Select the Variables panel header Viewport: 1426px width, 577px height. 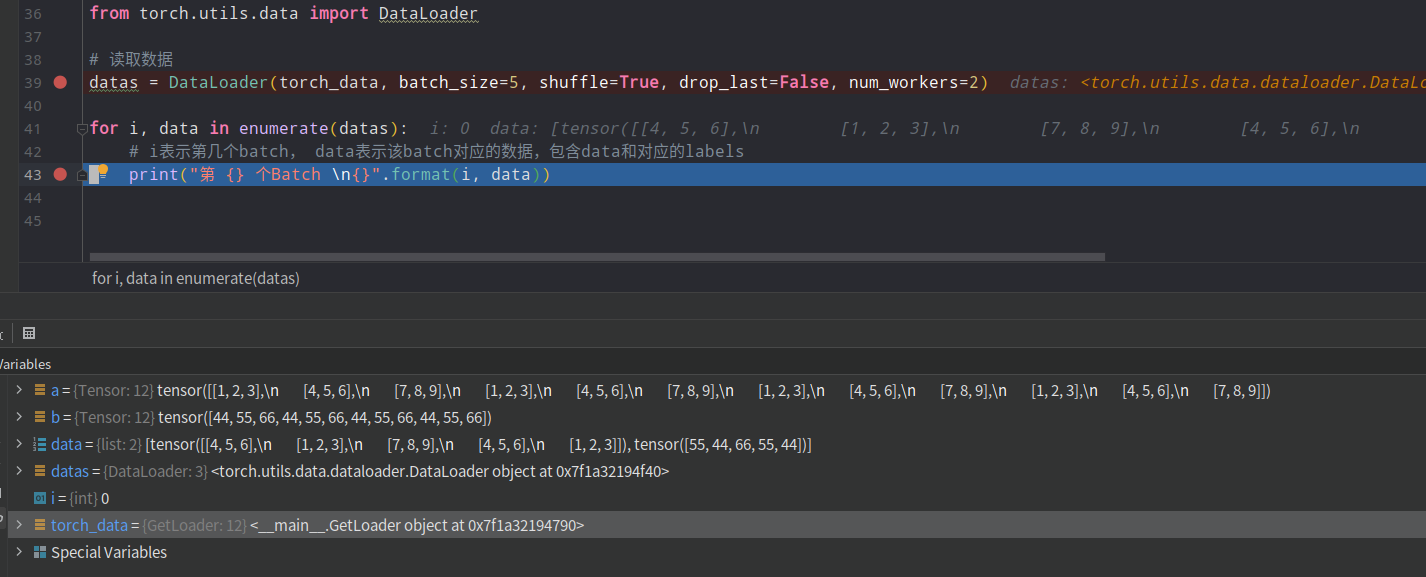(x=26, y=363)
